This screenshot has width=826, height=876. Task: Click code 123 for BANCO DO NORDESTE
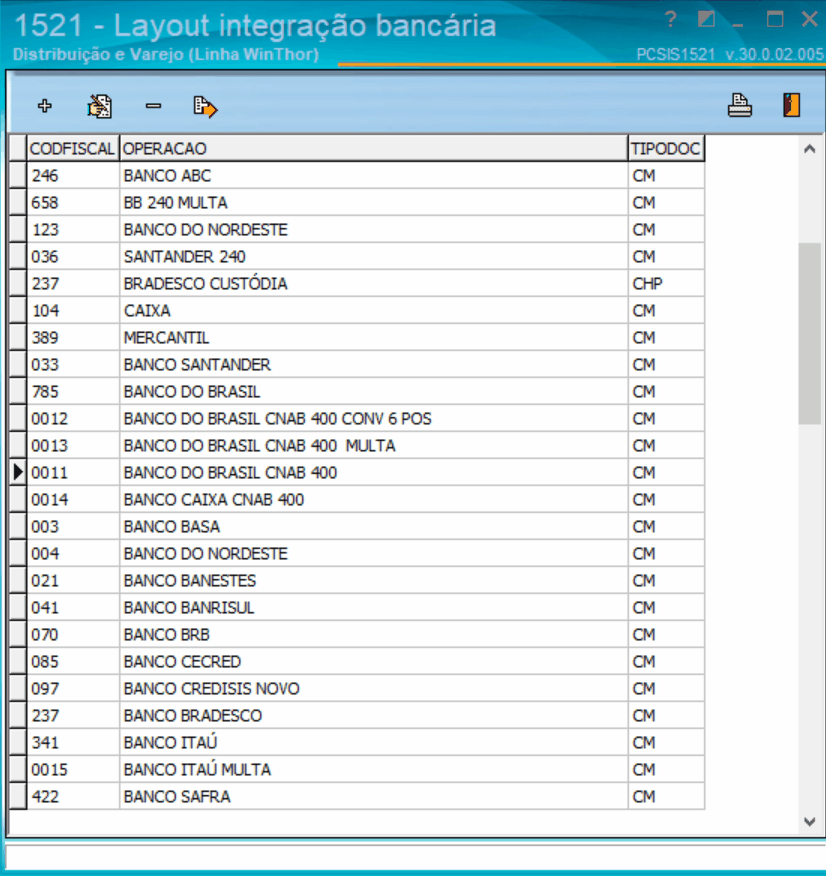coord(45,230)
